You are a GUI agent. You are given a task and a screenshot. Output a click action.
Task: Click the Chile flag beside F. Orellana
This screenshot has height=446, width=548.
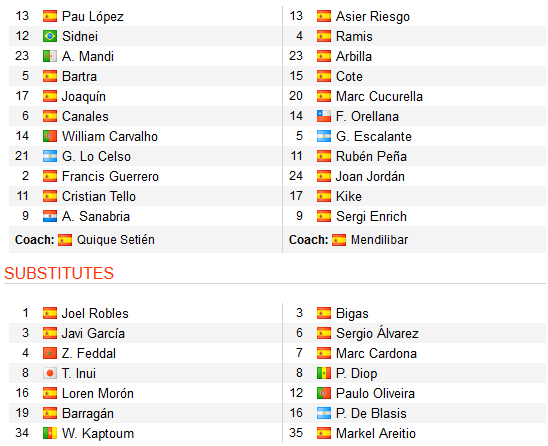pos(324,116)
